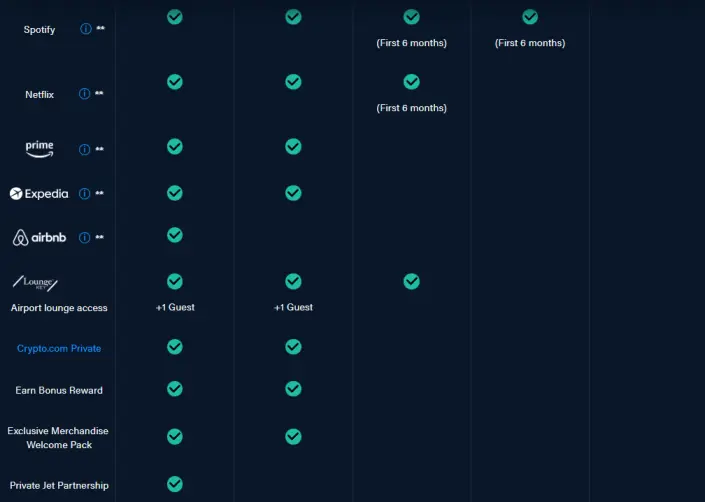Click the lounge access checkmark in the third column
The width and height of the screenshot is (705, 502).
411,281
